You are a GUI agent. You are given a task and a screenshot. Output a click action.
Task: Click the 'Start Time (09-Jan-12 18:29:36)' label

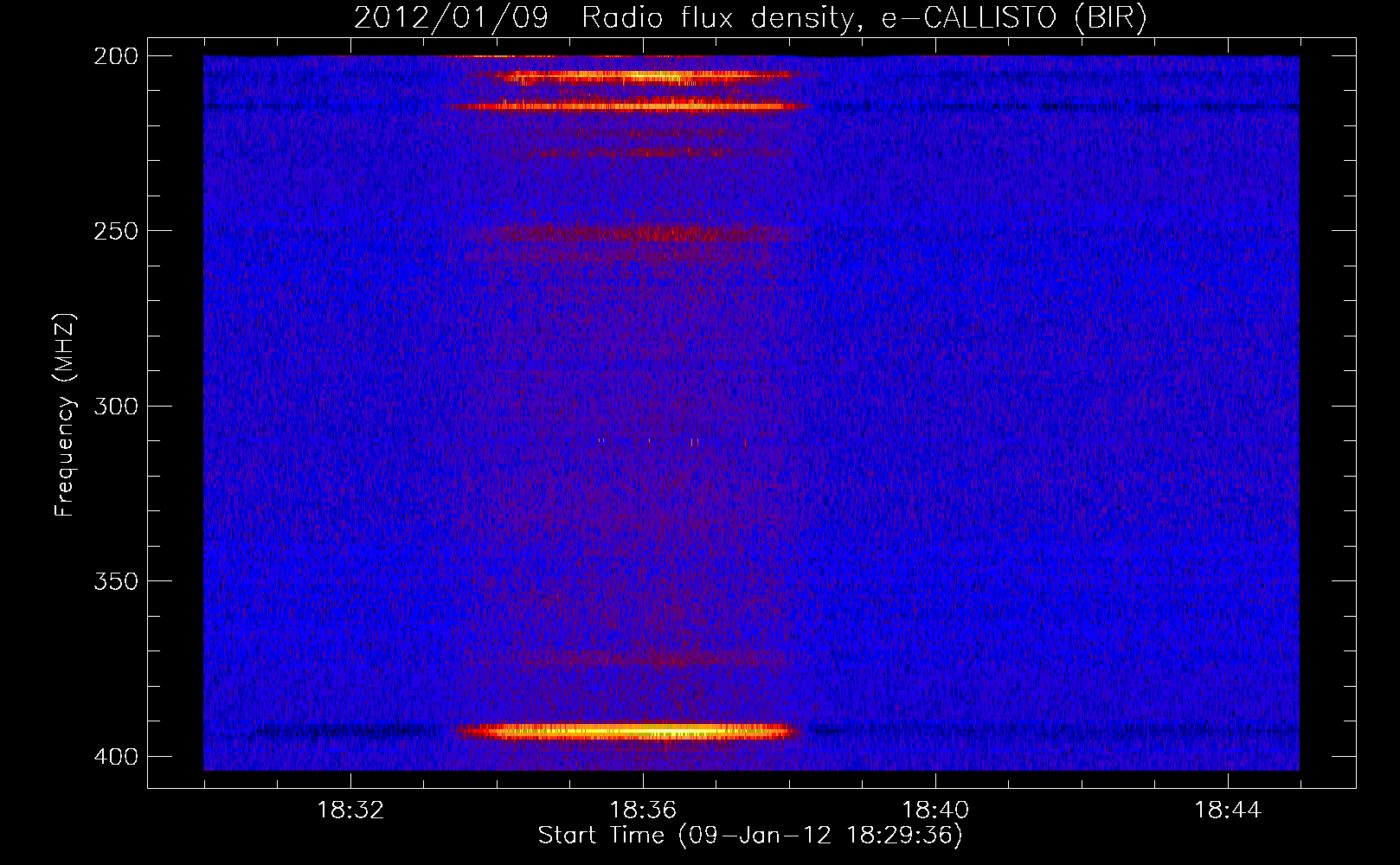point(750,836)
